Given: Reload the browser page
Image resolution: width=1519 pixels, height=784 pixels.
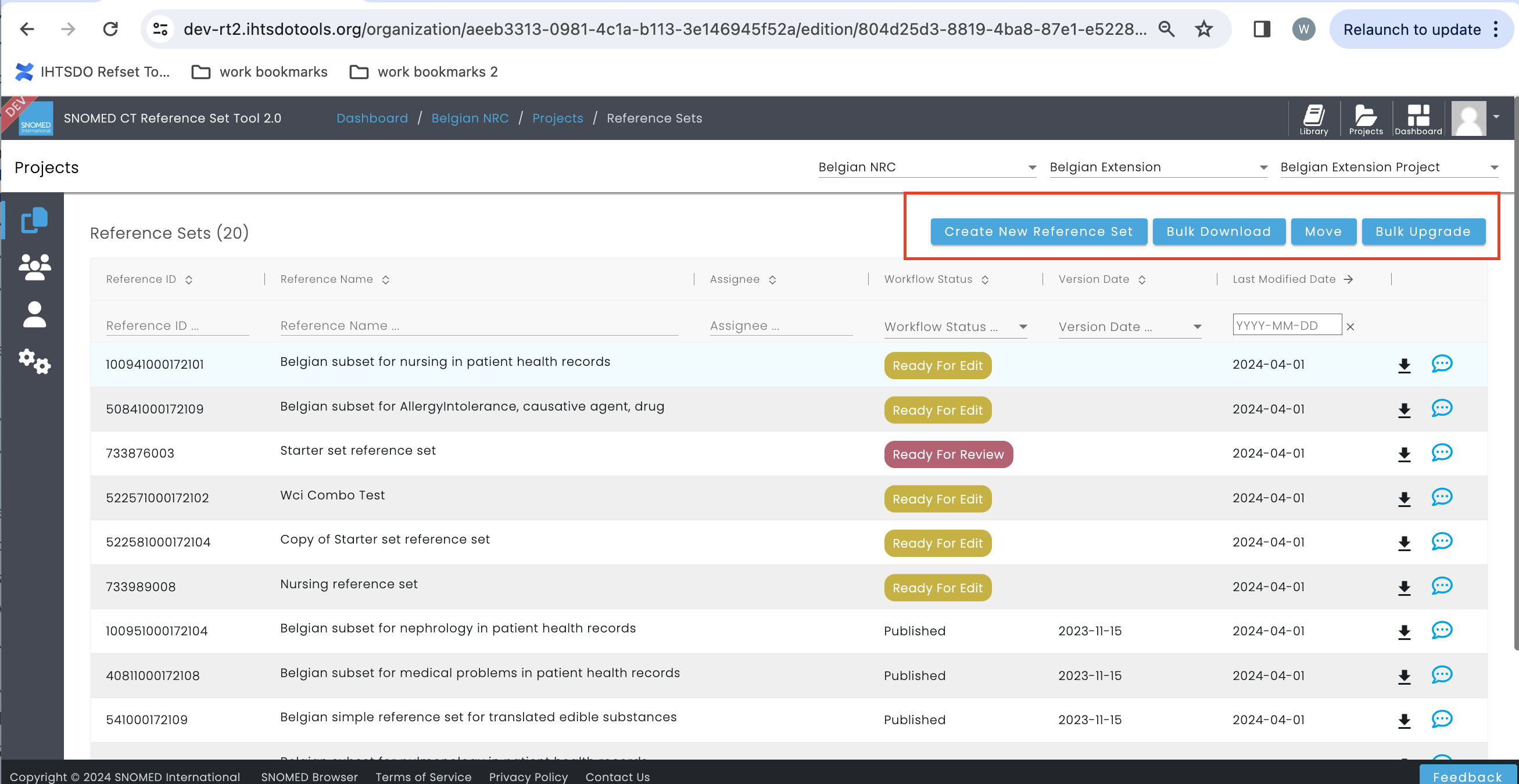Looking at the screenshot, I should coord(110,29).
